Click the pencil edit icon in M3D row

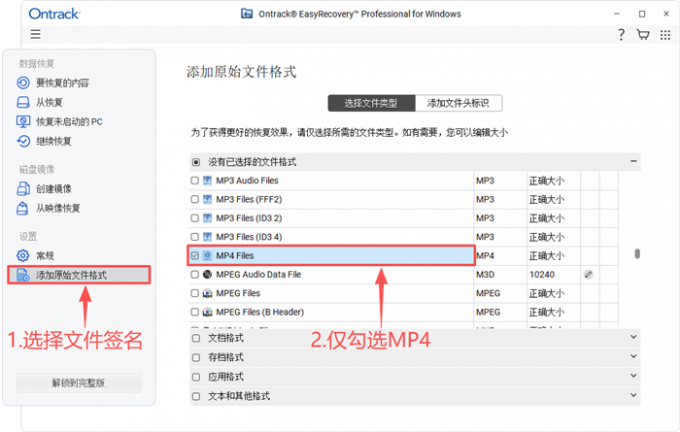pos(588,274)
